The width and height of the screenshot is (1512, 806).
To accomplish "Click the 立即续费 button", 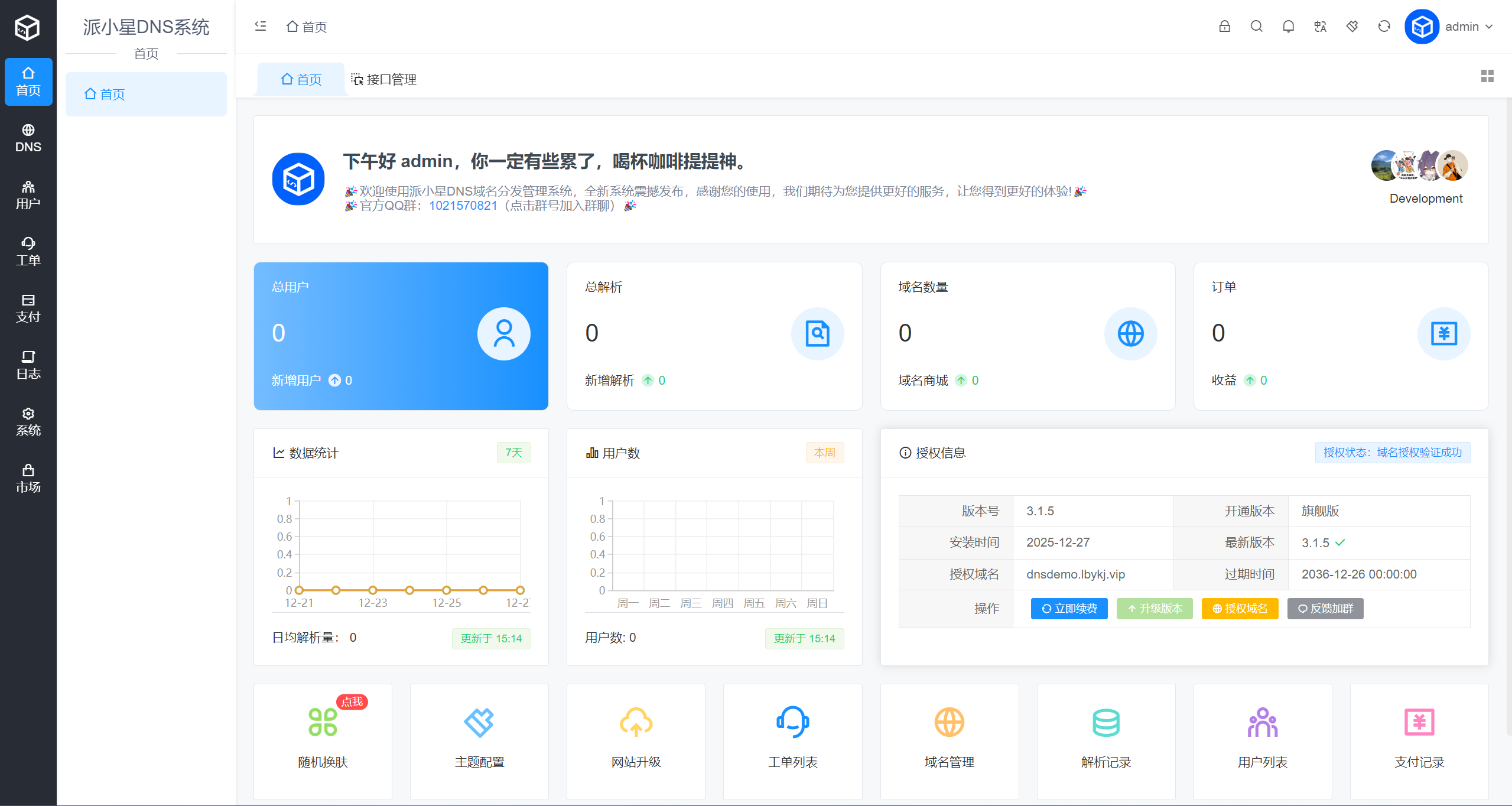I will 1069,609.
